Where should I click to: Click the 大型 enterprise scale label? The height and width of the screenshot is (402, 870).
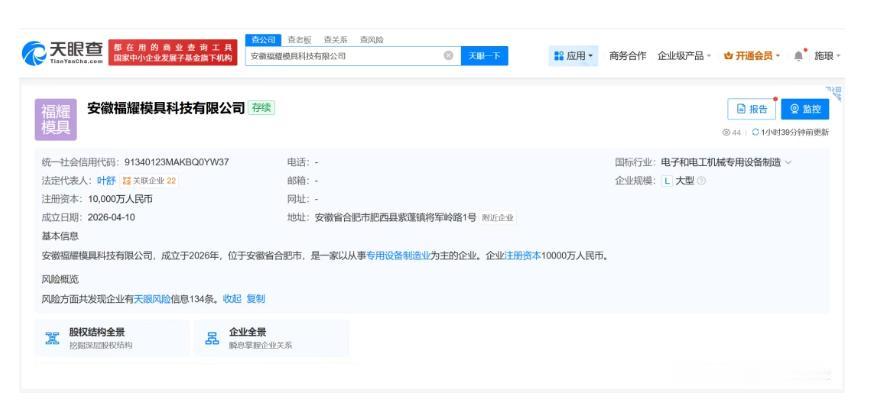pos(685,181)
